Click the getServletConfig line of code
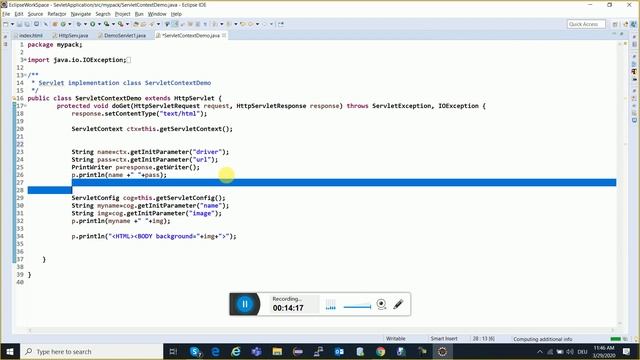Image resolution: width=640 pixels, height=360 pixels. click(148, 198)
